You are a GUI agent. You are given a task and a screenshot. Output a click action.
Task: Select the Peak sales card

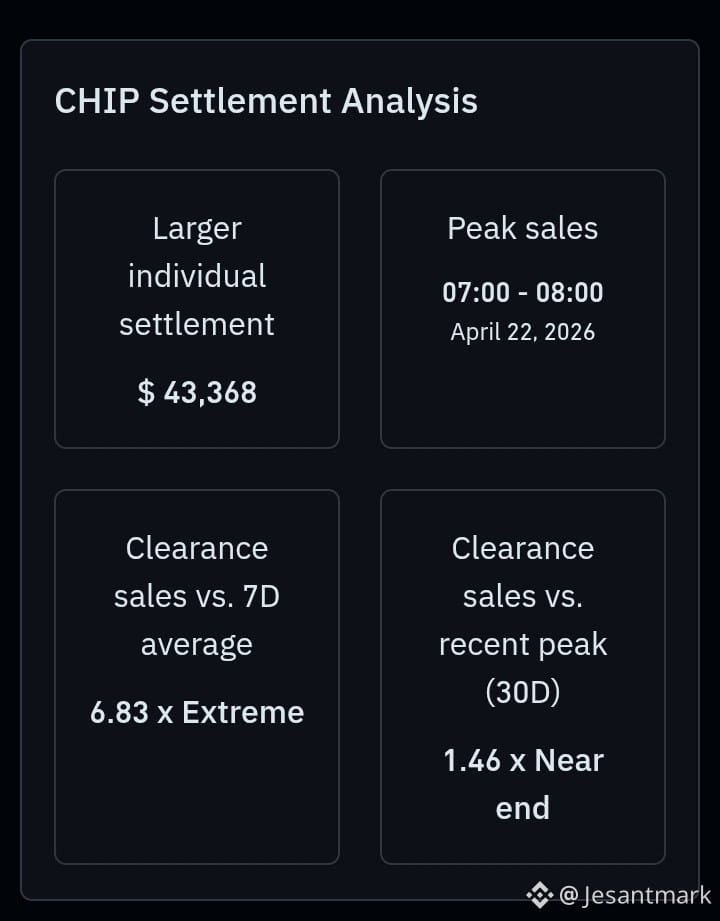click(523, 309)
